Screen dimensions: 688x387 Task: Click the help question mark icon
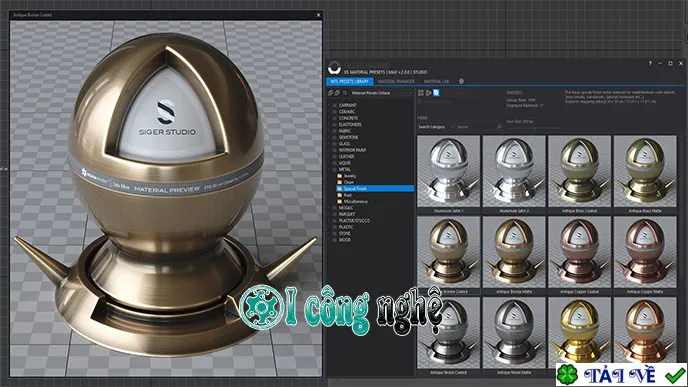pyautogui.click(x=650, y=63)
